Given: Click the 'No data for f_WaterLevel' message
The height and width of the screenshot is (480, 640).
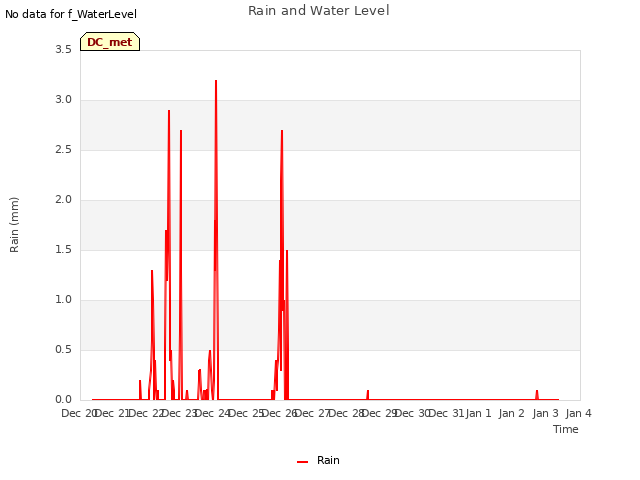Looking at the screenshot, I should pos(71,14).
